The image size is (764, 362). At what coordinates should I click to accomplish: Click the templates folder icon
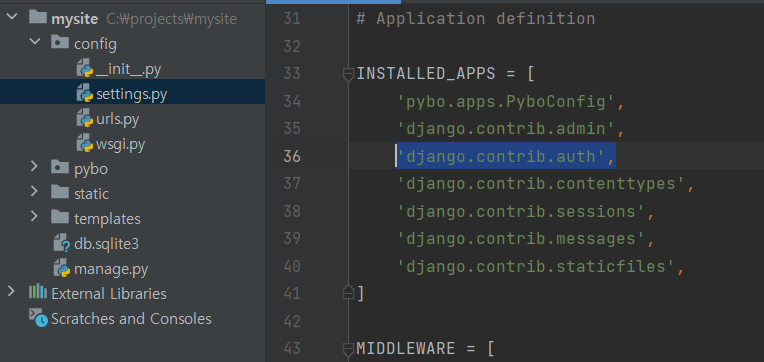coord(60,217)
